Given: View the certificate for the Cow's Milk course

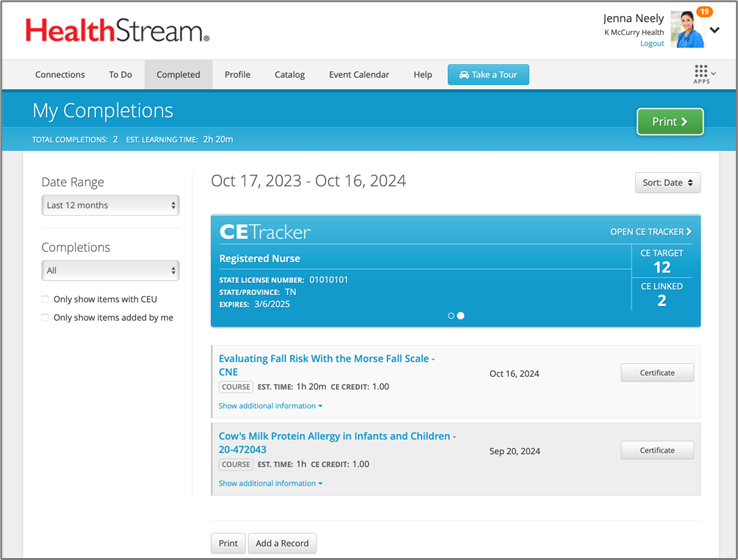Looking at the screenshot, I should point(657,450).
